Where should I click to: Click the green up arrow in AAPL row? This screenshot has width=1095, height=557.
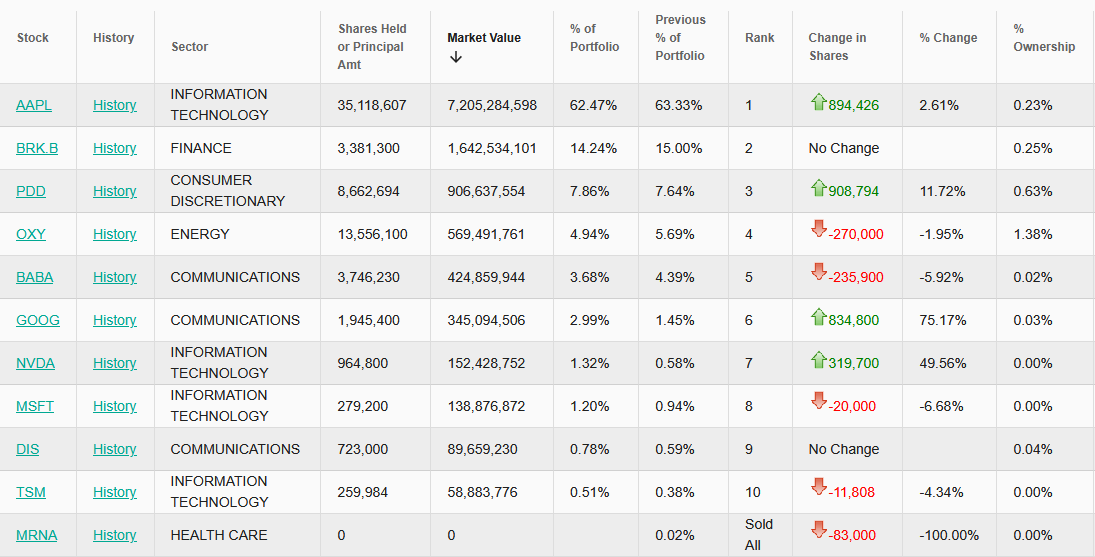point(818,102)
